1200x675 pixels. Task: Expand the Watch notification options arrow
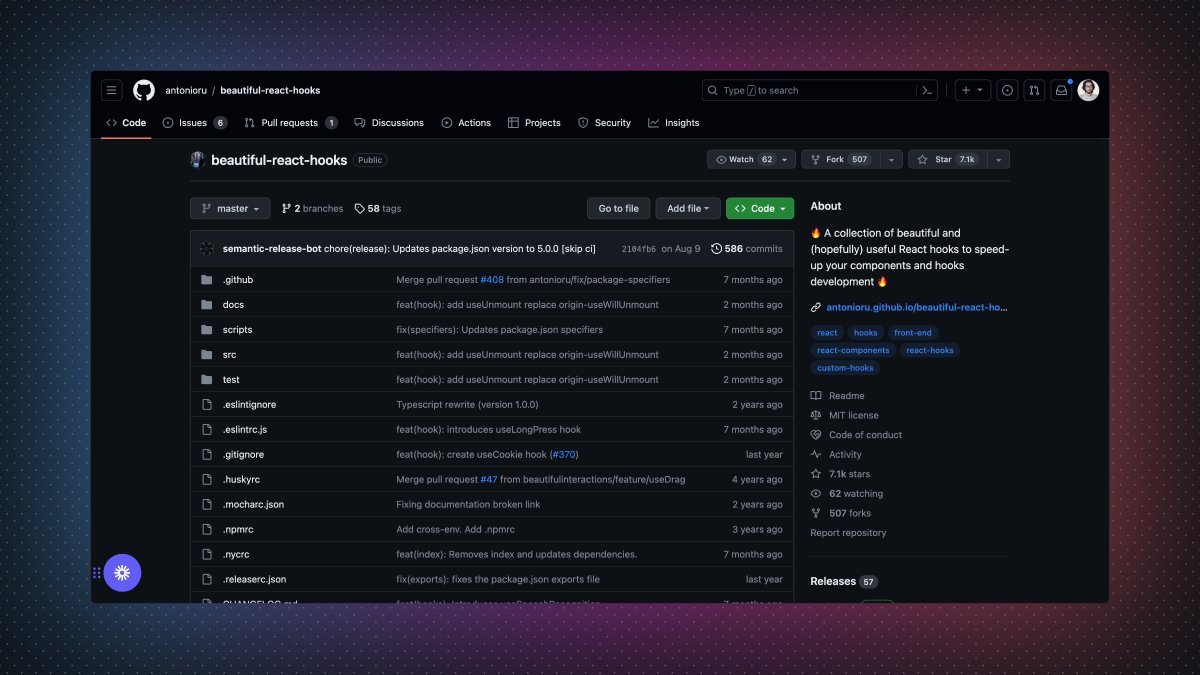click(x=786, y=159)
